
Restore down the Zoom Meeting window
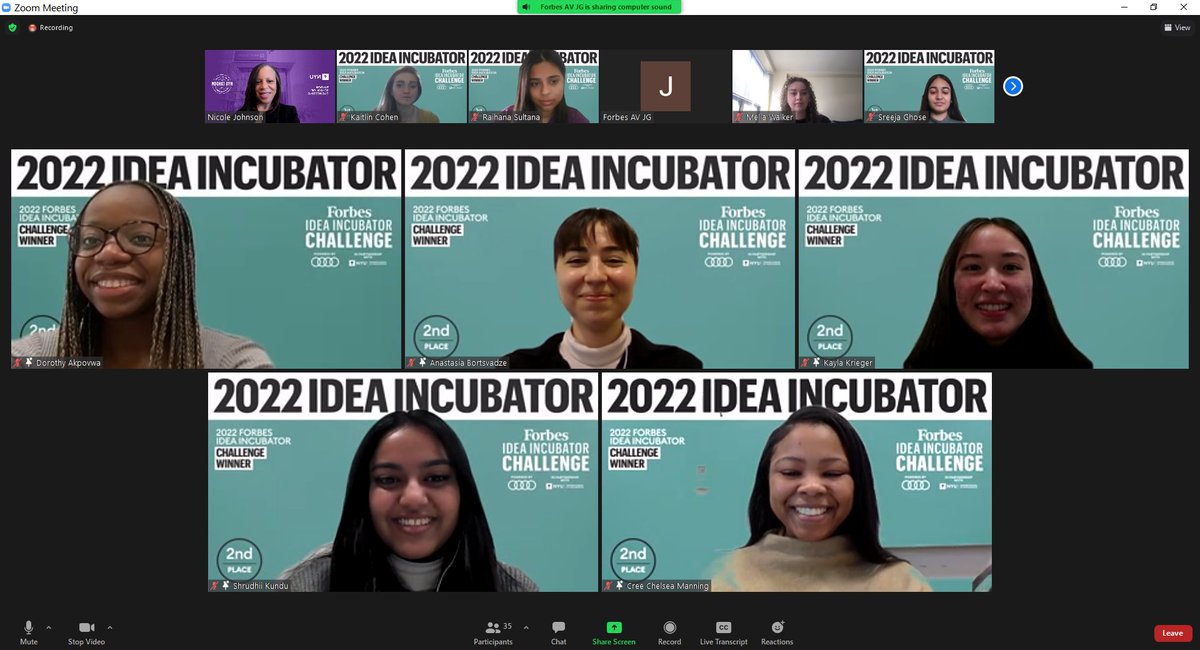click(1153, 7)
